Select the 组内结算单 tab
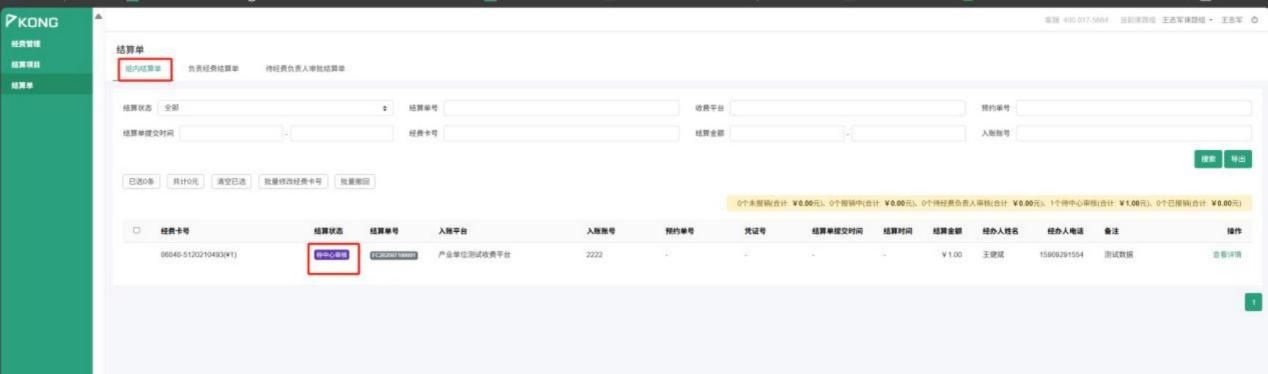1268x374 pixels. coord(143,69)
